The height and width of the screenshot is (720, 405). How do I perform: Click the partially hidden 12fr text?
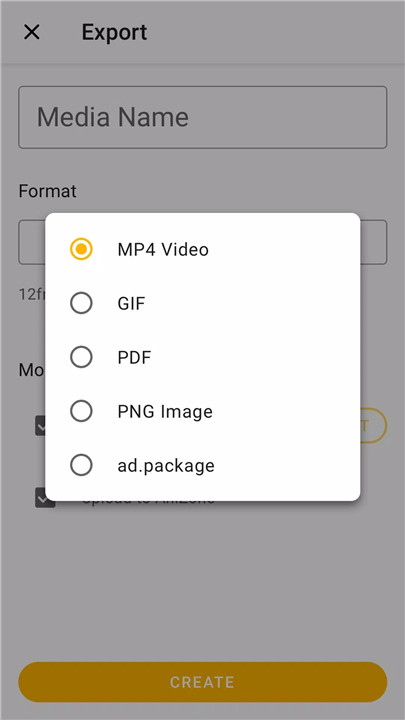(32, 294)
